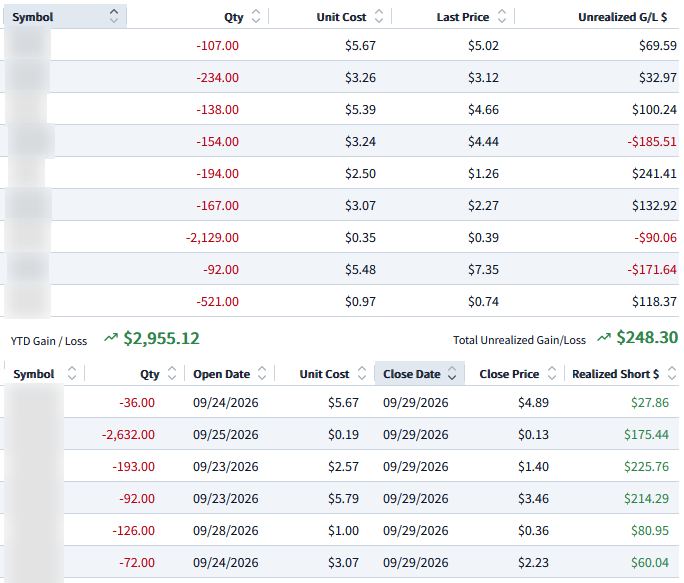The image size is (684, 583).
Task: Select quantity -154.00 cell
Action: click(x=217, y=141)
